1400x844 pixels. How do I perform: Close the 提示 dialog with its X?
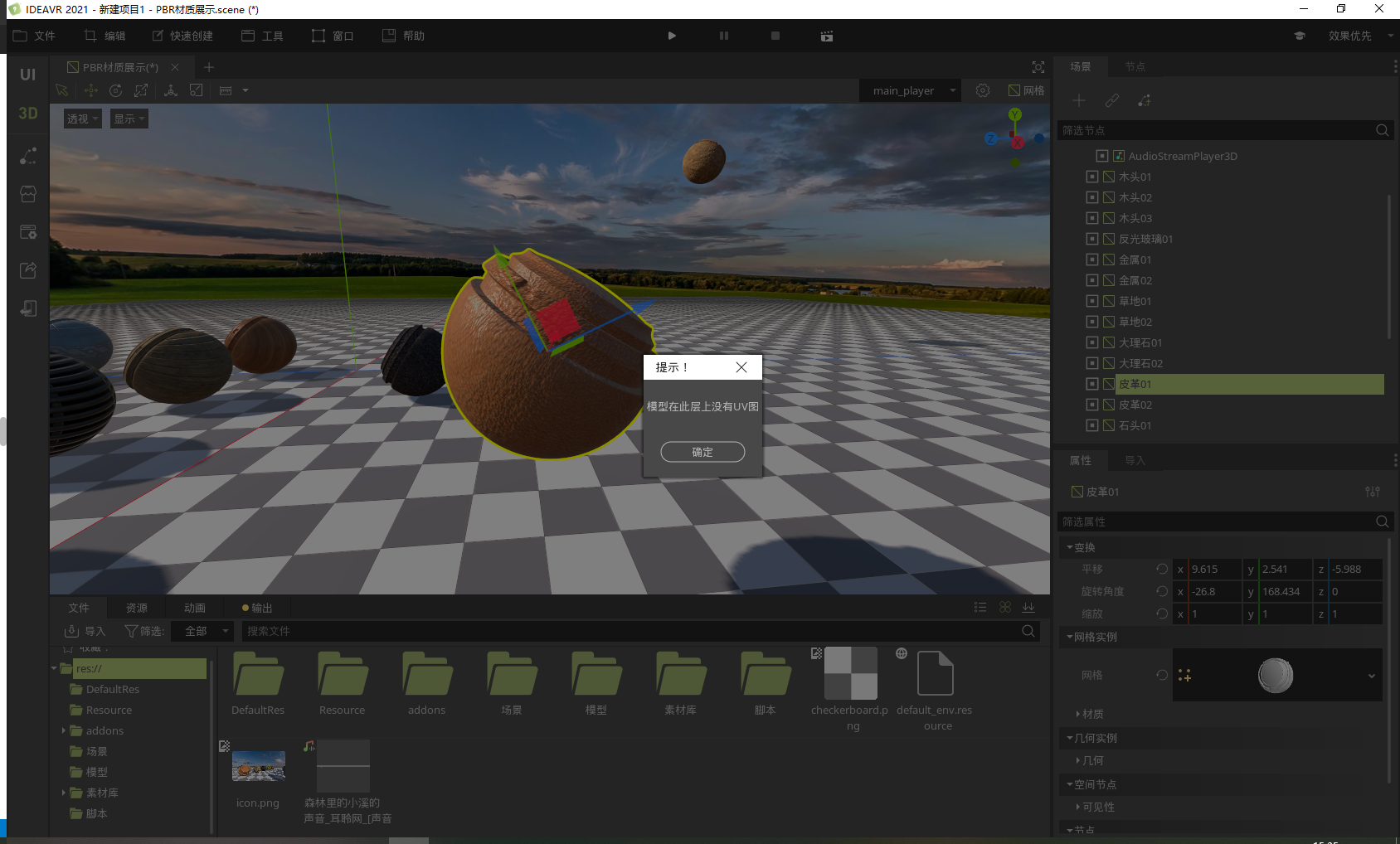coord(741,367)
